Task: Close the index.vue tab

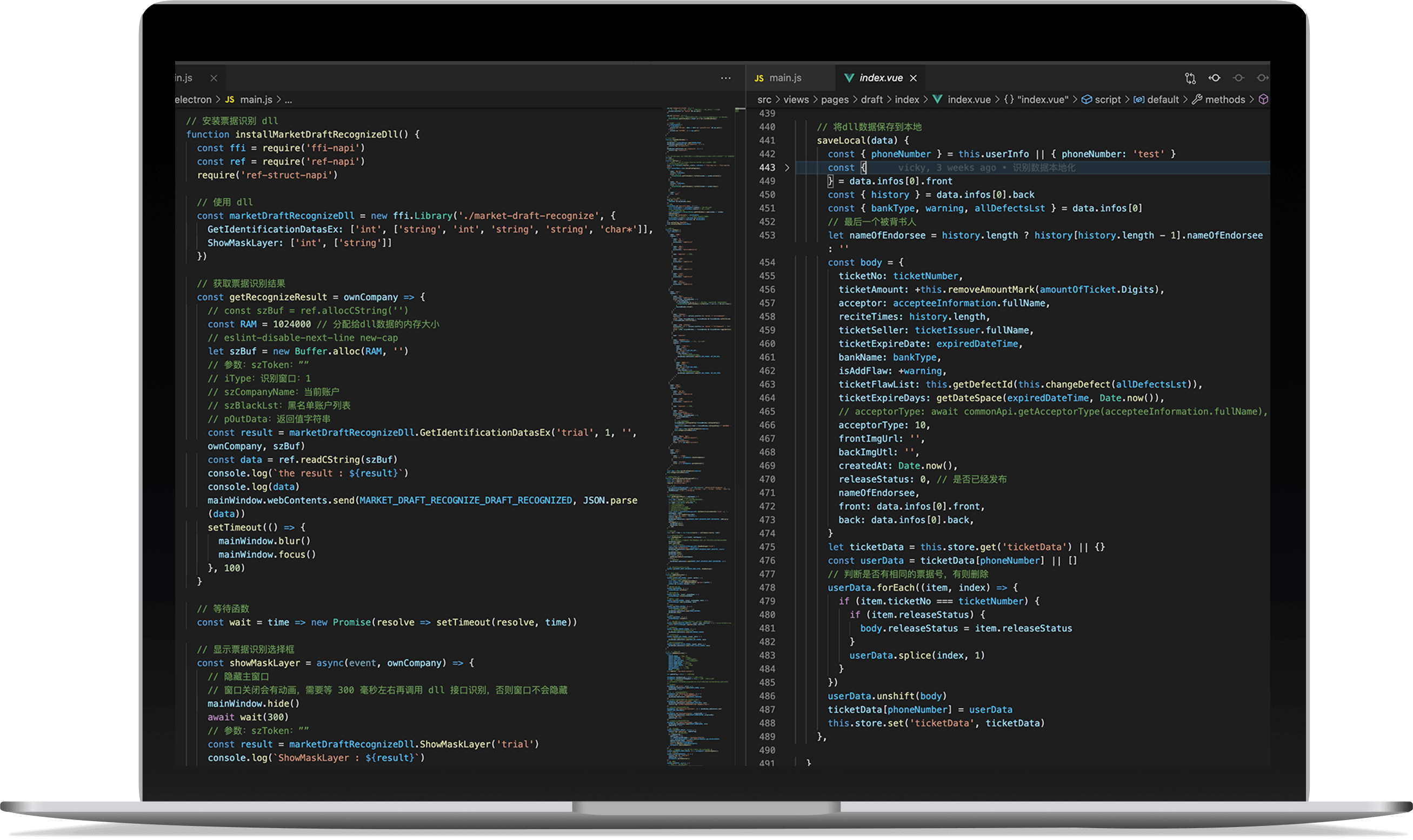Action: (914, 78)
